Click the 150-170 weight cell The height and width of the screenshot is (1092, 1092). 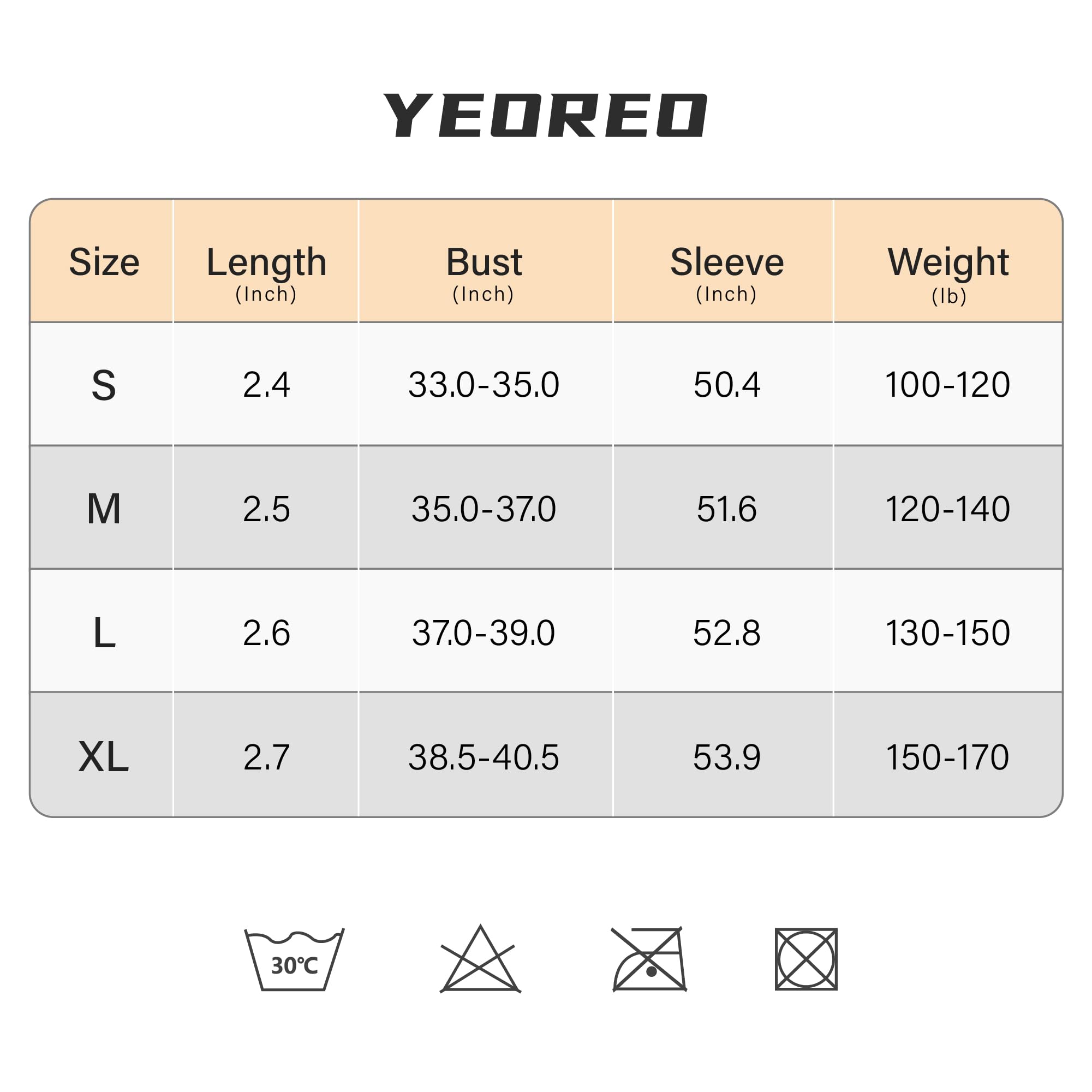click(x=948, y=757)
